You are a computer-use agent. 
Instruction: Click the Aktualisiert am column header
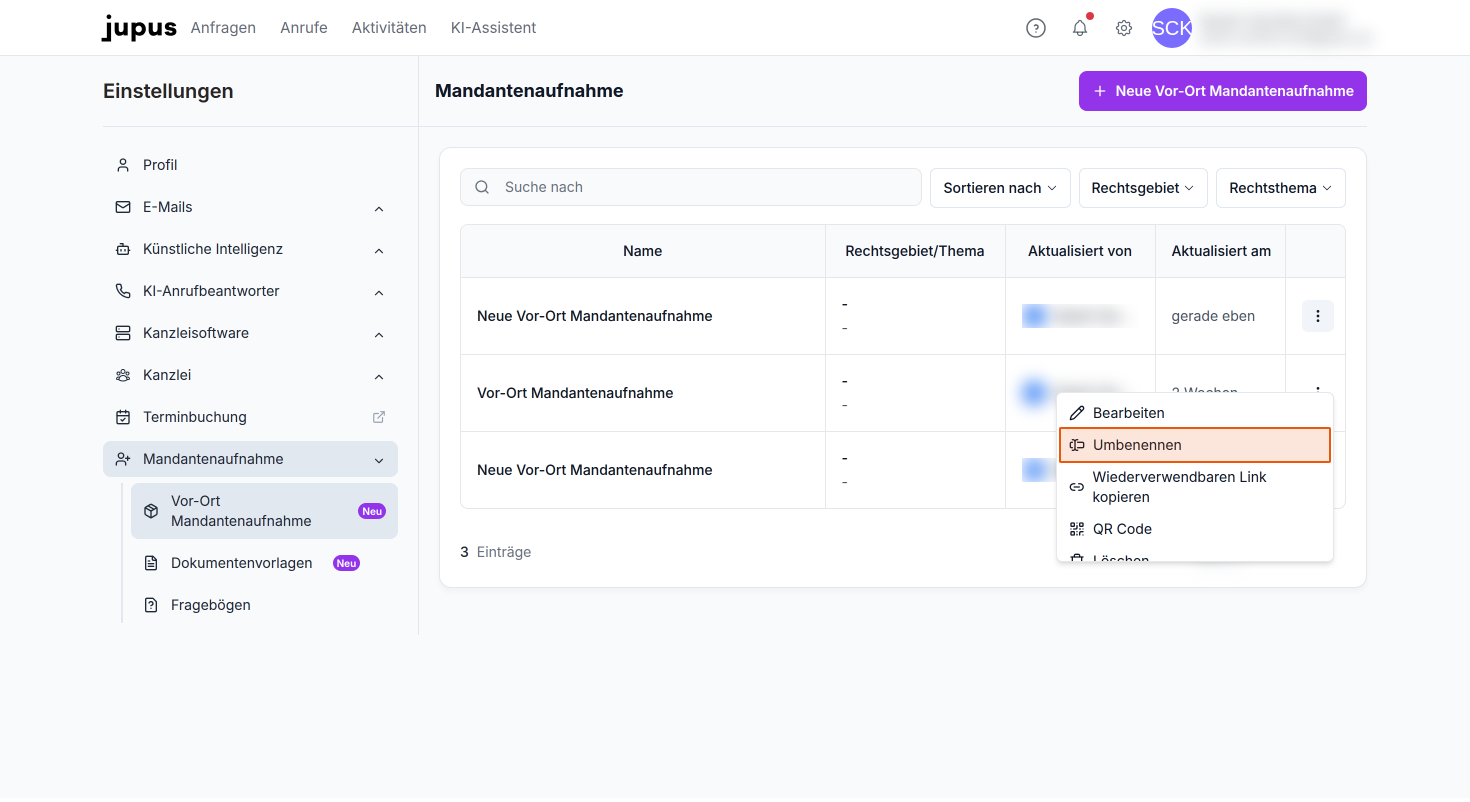pos(1221,251)
